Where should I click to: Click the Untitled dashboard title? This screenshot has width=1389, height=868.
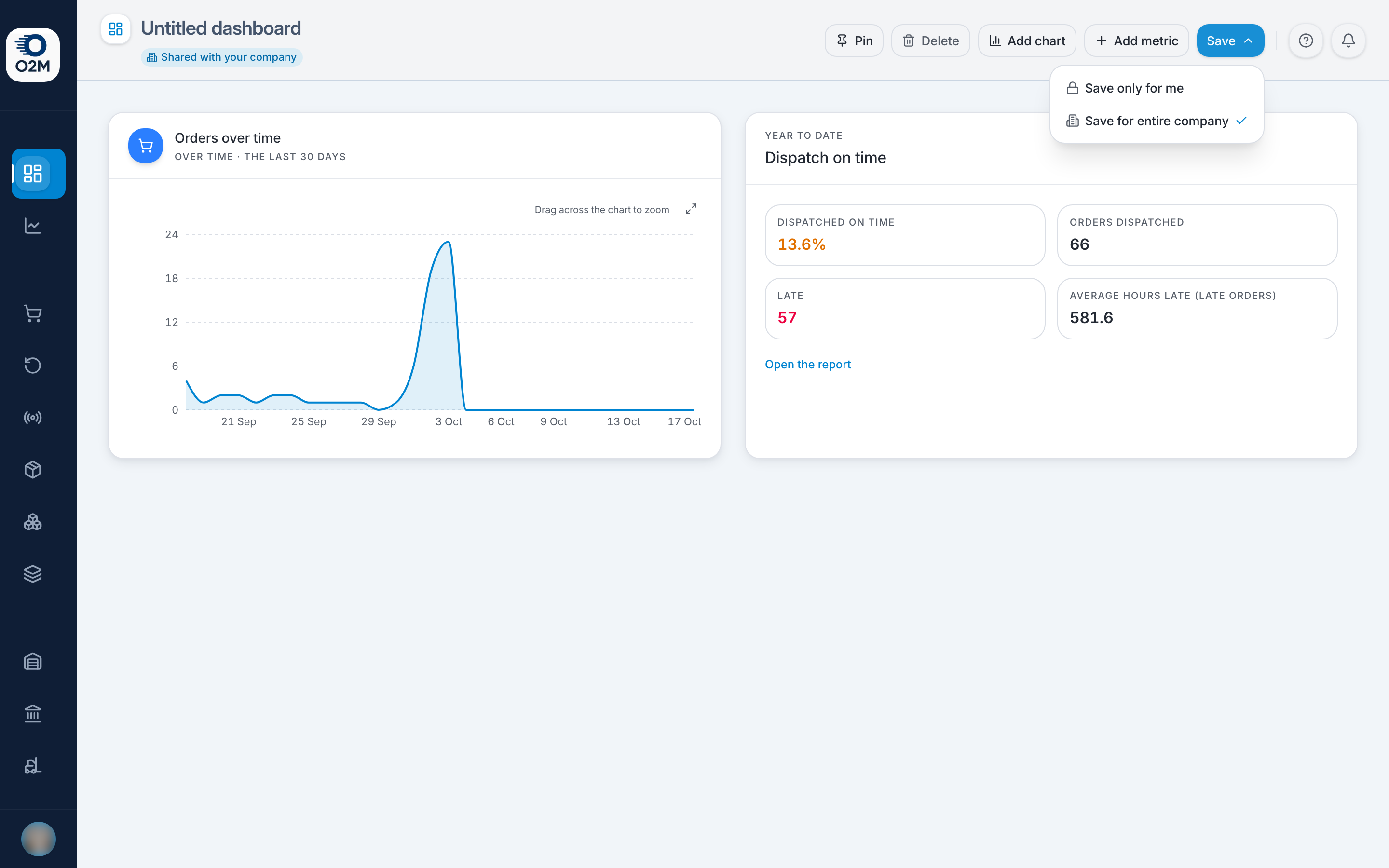pos(221,28)
